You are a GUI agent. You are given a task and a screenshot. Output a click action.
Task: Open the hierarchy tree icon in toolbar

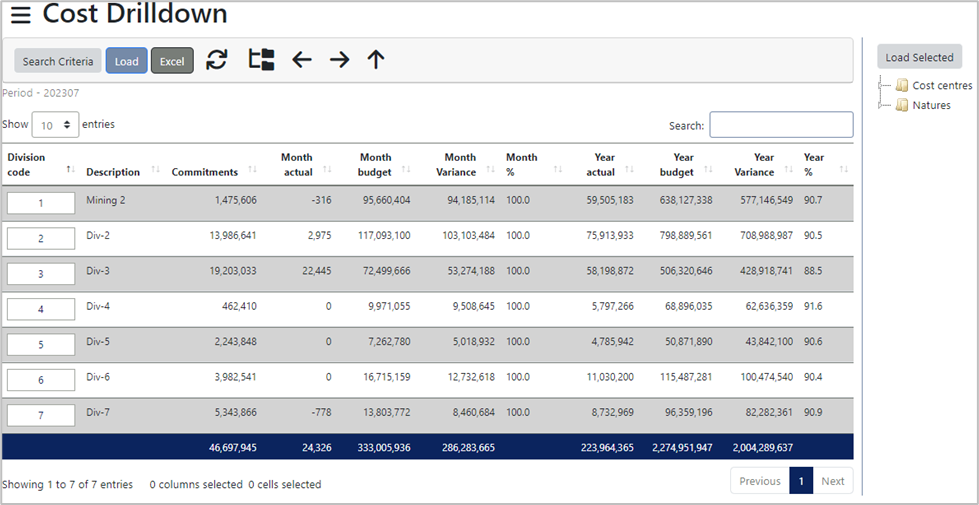tap(262, 60)
